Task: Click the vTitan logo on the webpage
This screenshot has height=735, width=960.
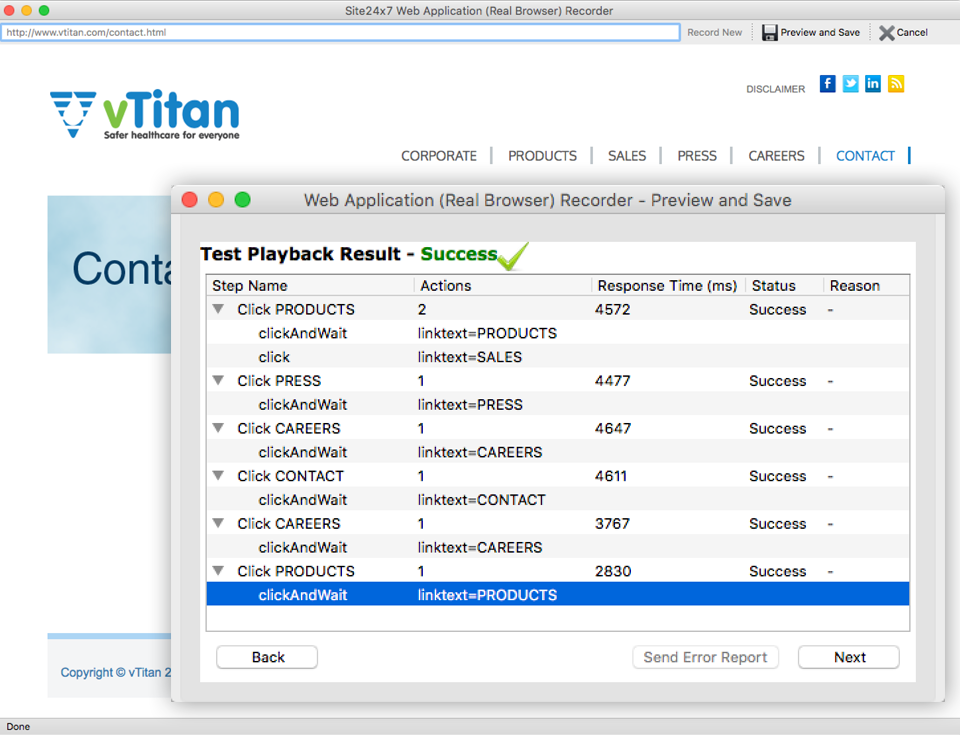Action: click(144, 114)
